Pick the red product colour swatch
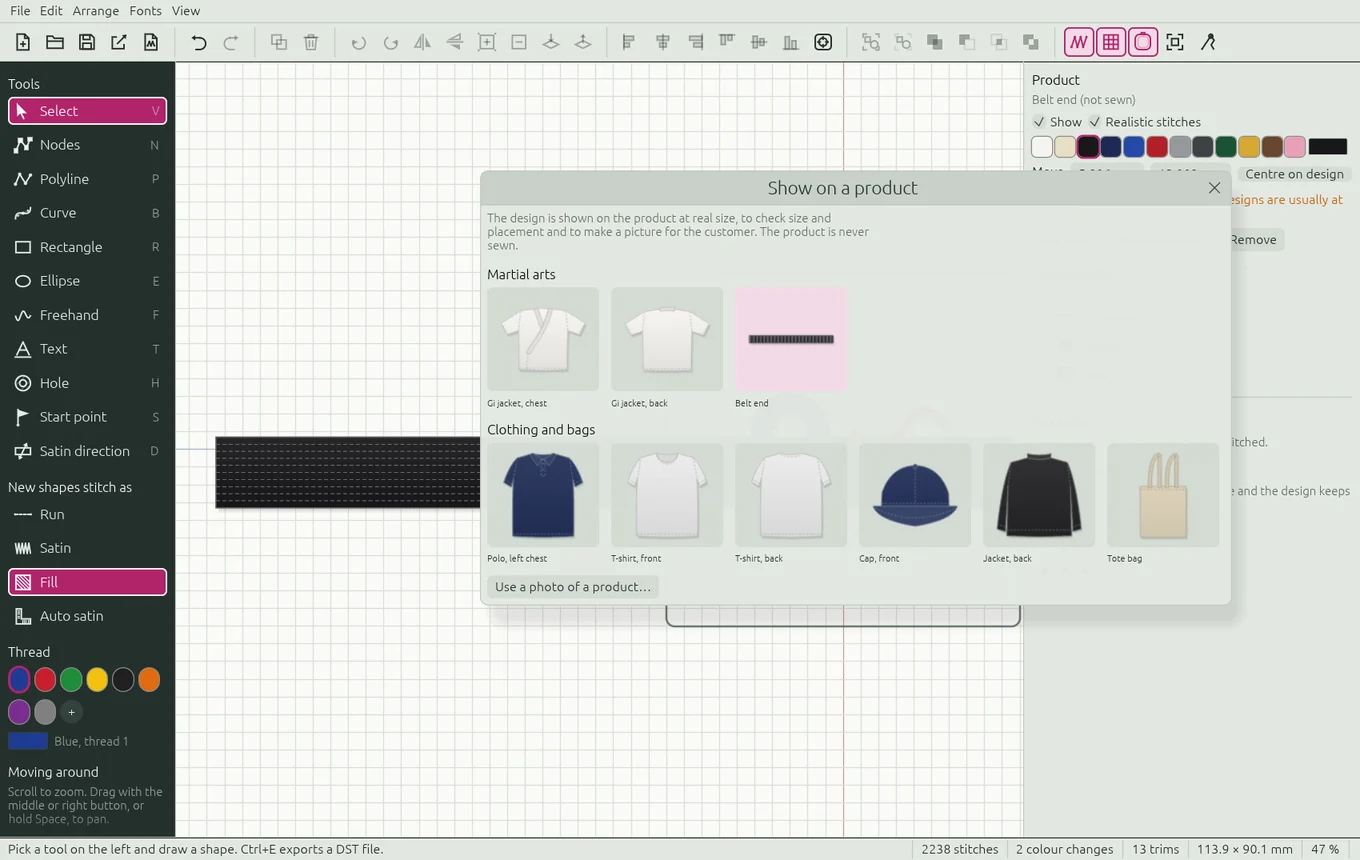Viewport: 1360px width, 860px height. (1157, 147)
